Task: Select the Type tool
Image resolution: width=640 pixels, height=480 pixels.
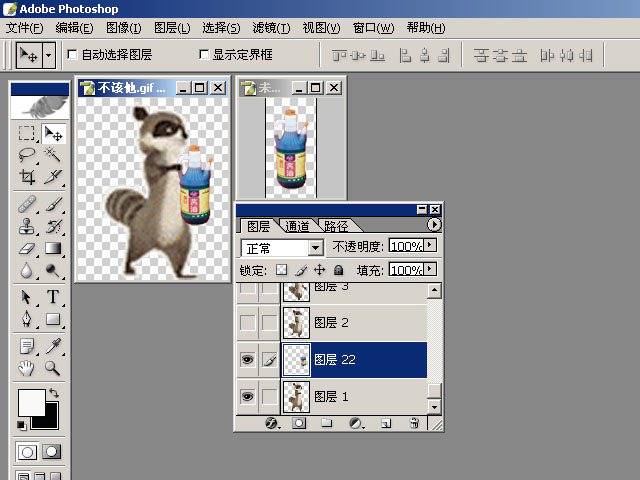Action: (53, 297)
